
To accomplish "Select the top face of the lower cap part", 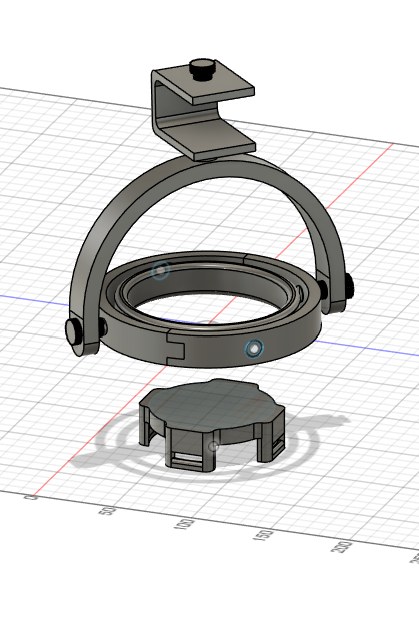I will tap(212, 403).
